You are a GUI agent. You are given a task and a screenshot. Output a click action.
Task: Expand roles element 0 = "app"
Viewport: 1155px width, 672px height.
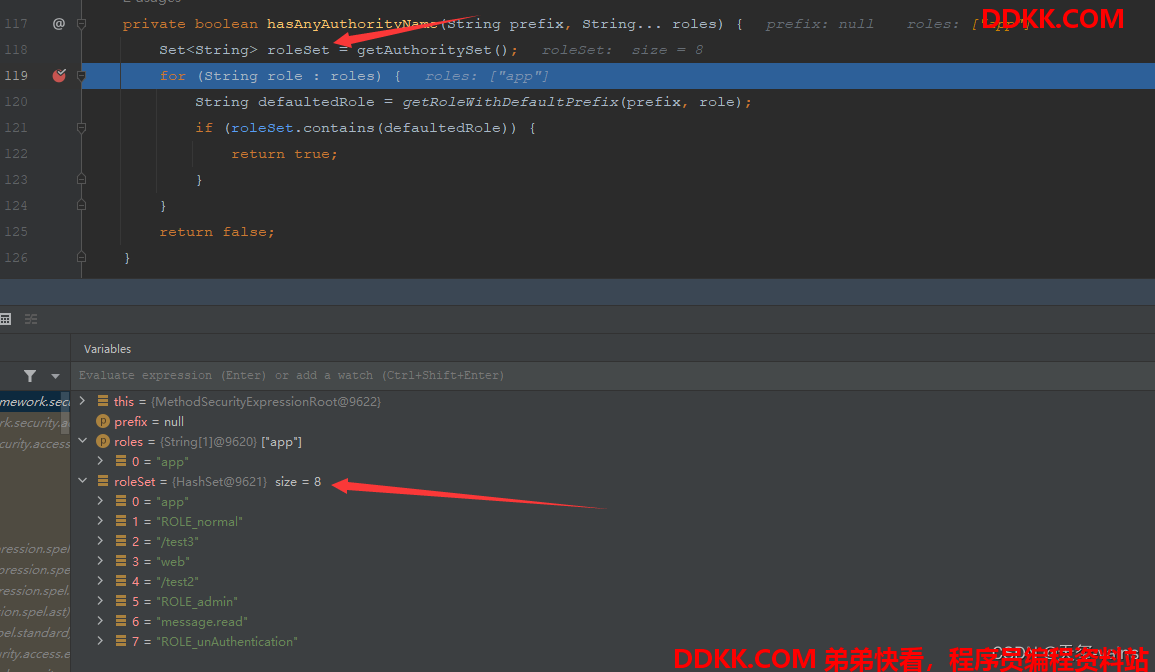(100, 461)
